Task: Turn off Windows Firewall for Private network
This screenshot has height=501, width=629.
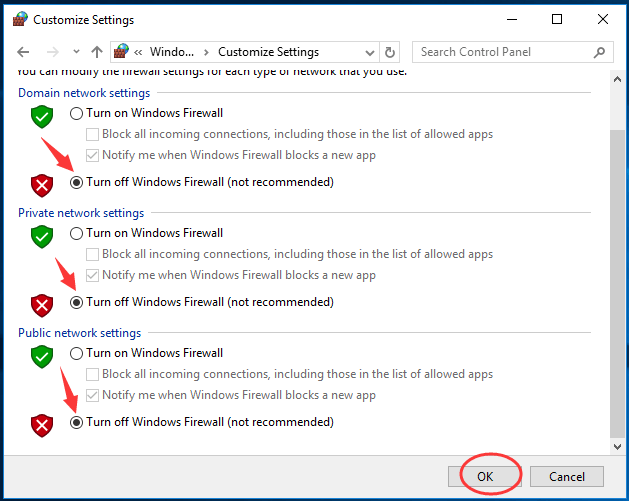Action: 76,302
